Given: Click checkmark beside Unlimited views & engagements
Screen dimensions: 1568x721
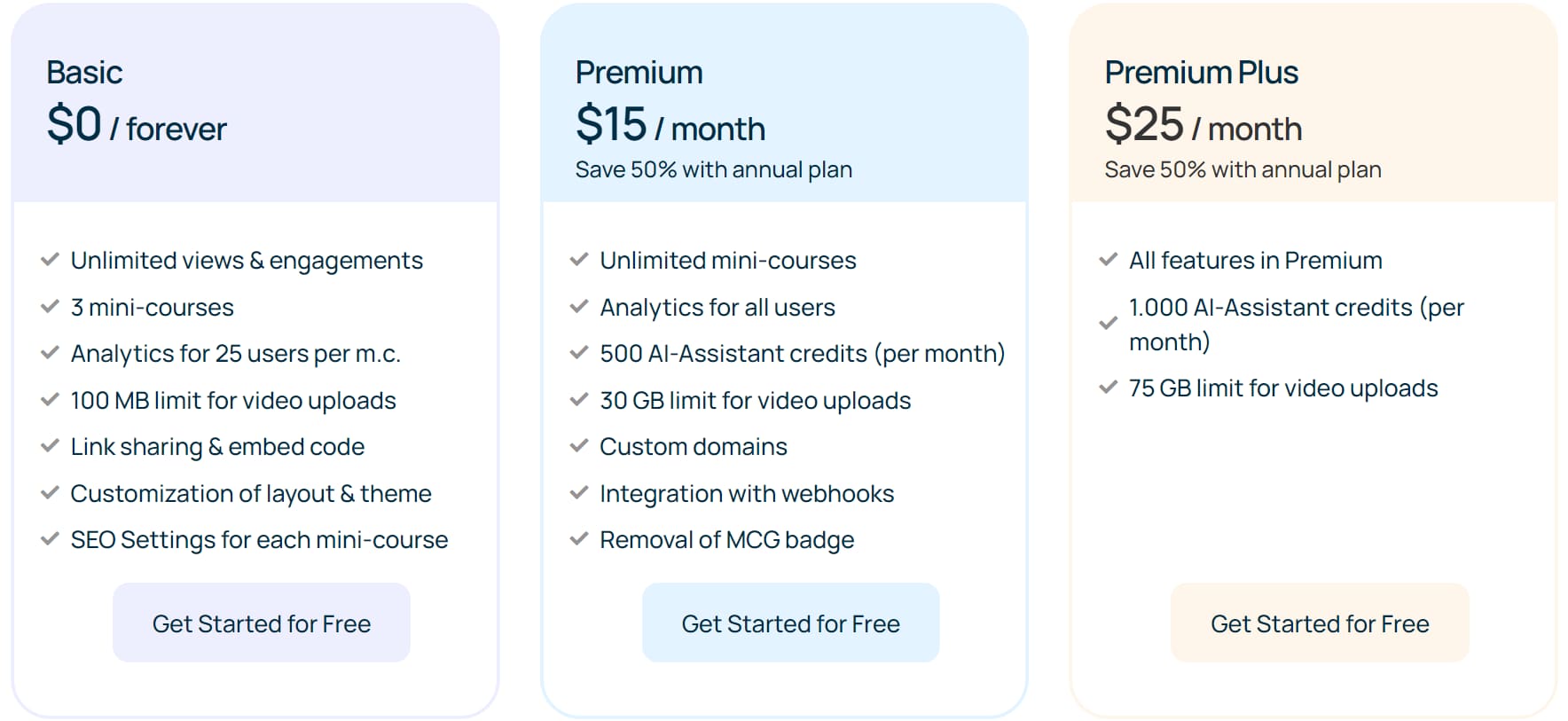Looking at the screenshot, I should point(51,260).
